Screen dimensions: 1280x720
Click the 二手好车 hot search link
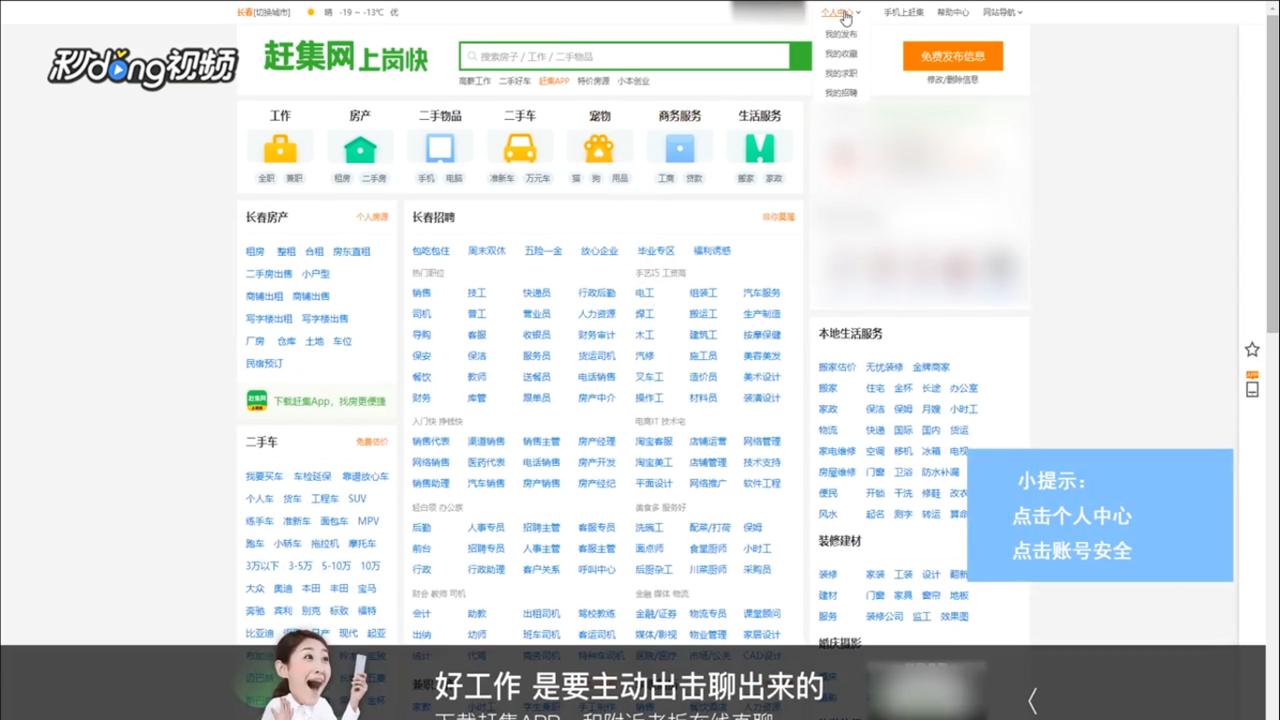point(515,81)
